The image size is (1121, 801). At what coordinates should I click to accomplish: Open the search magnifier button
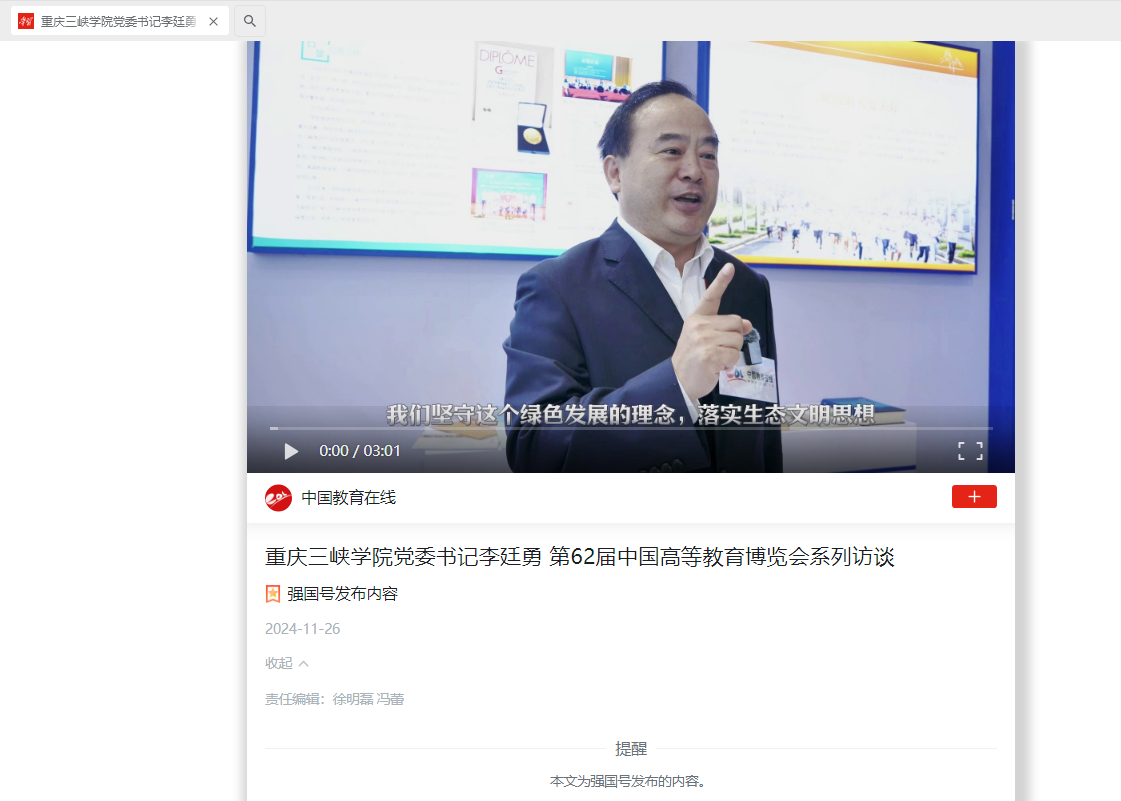(x=250, y=20)
